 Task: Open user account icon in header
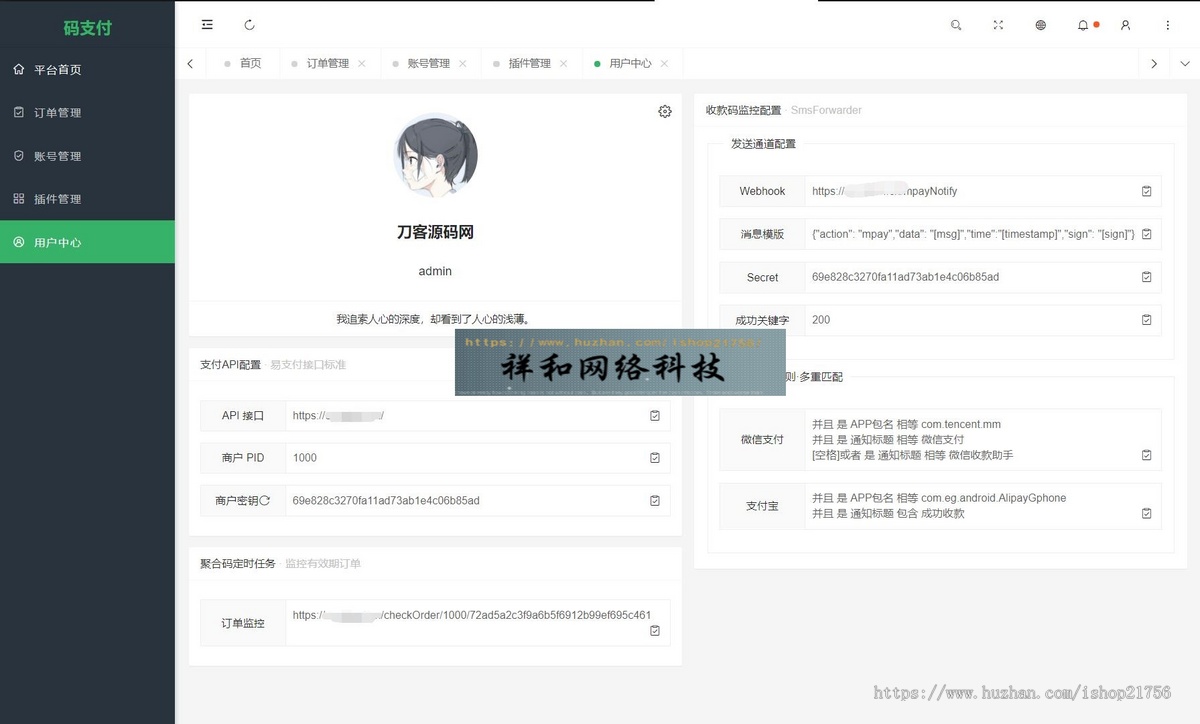click(1125, 25)
